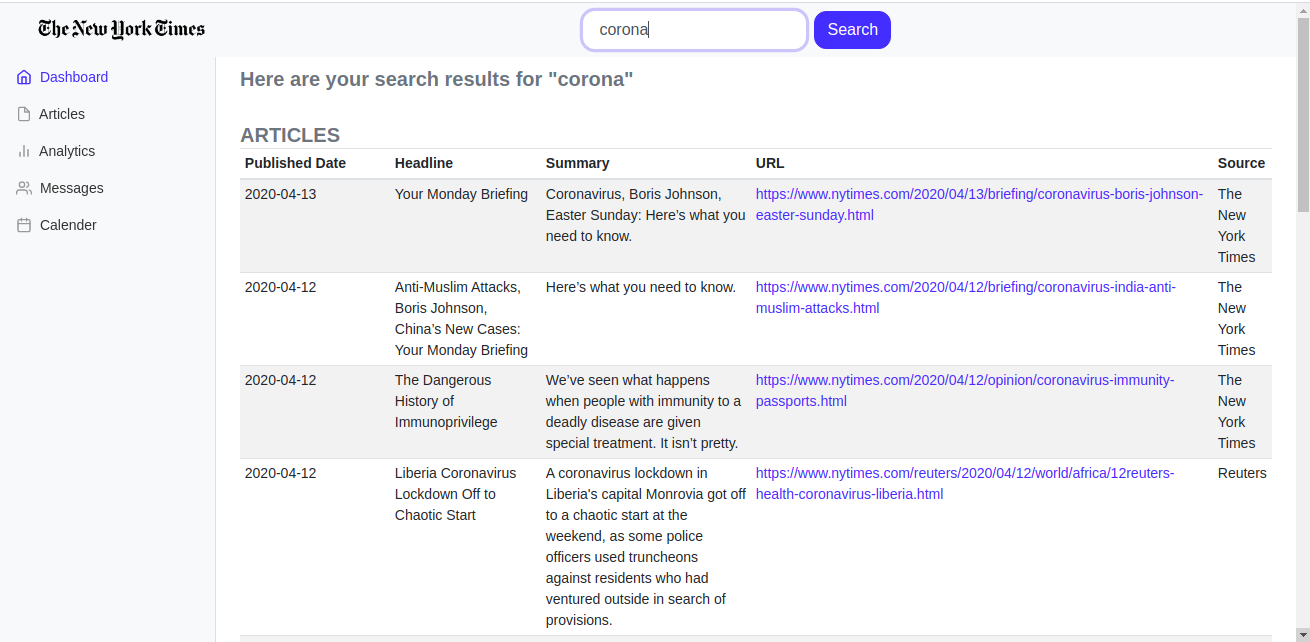Click the Summary column header
The width and height of the screenshot is (1310, 642).
pos(577,163)
